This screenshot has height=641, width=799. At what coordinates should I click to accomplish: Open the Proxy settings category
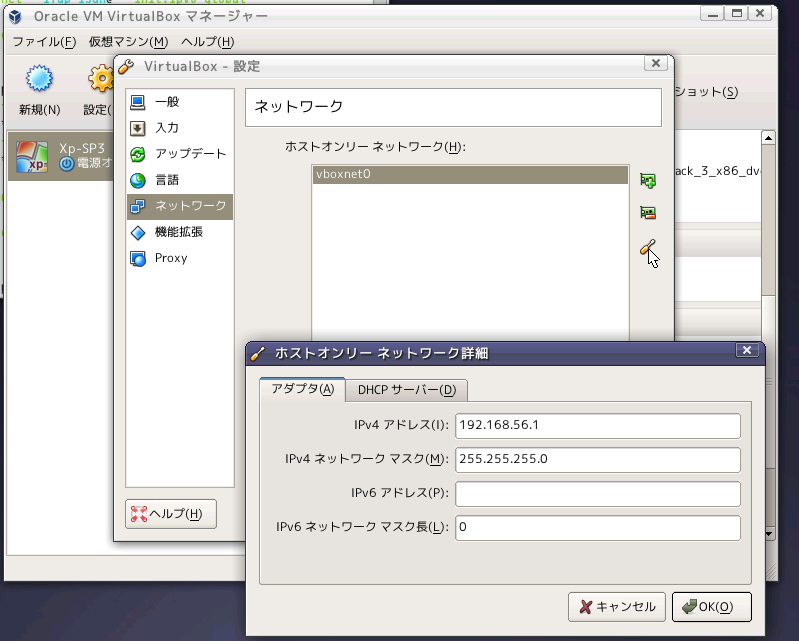[170, 258]
